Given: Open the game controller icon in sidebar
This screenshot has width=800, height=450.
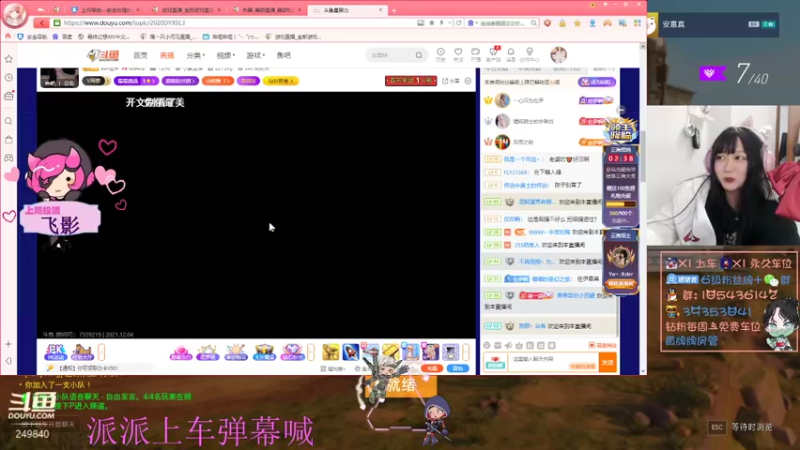Looking at the screenshot, I should pyautogui.click(x=9, y=158).
